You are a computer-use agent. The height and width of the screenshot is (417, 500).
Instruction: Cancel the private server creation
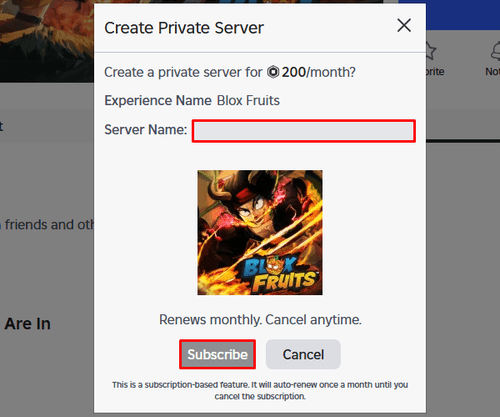(303, 354)
